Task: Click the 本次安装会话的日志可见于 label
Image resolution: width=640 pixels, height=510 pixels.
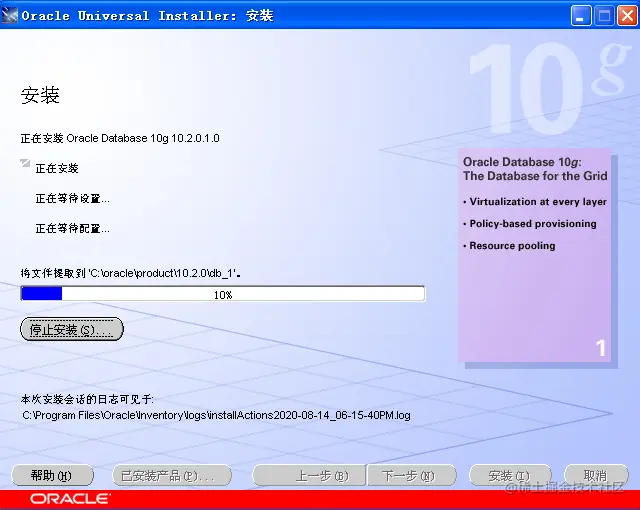Action: tap(87, 399)
